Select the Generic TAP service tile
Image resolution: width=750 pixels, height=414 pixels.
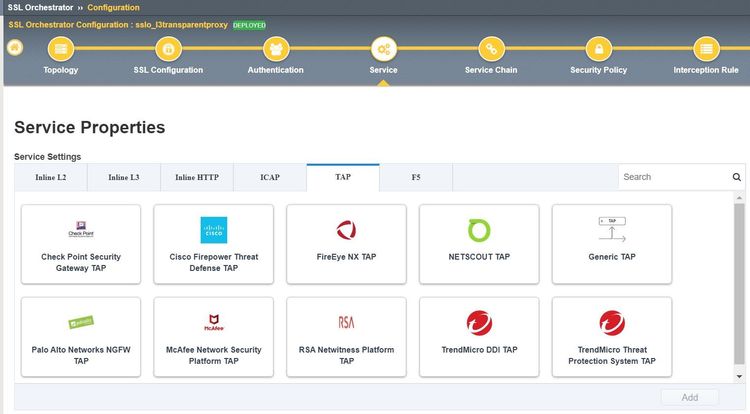tap(612, 244)
